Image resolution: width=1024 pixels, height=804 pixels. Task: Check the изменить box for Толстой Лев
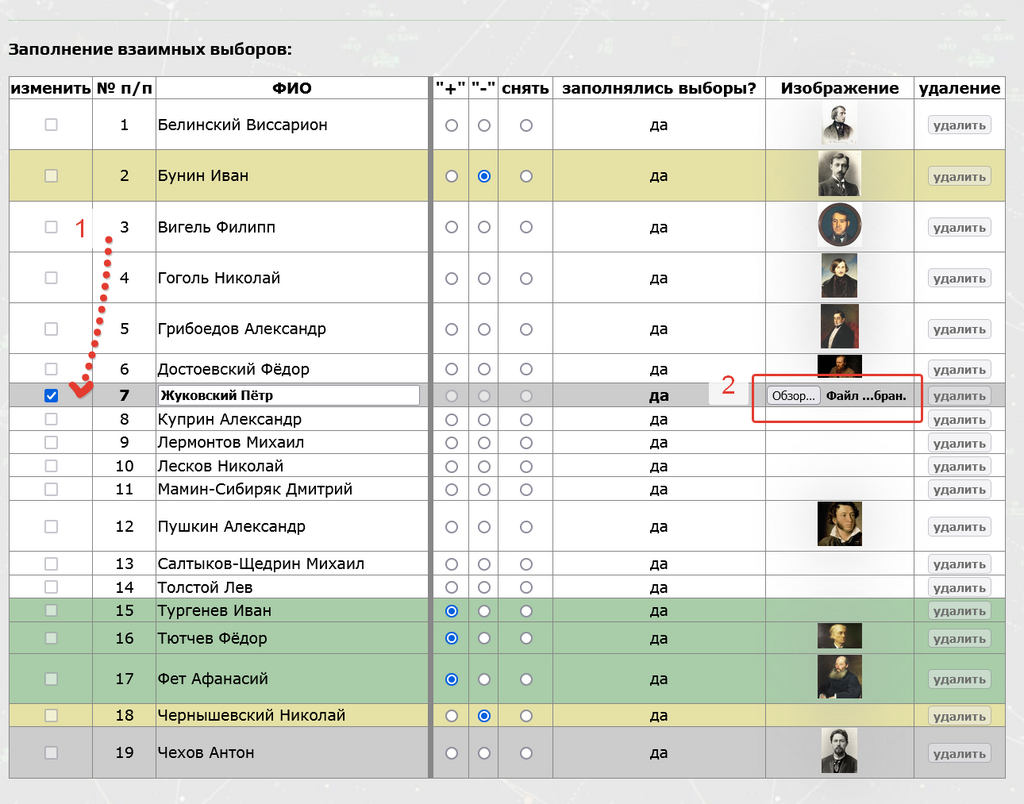(x=50, y=587)
